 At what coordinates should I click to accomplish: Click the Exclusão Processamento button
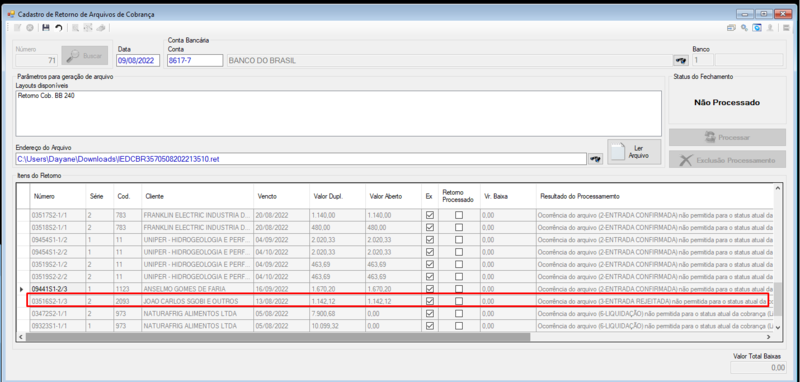tap(727, 160)
